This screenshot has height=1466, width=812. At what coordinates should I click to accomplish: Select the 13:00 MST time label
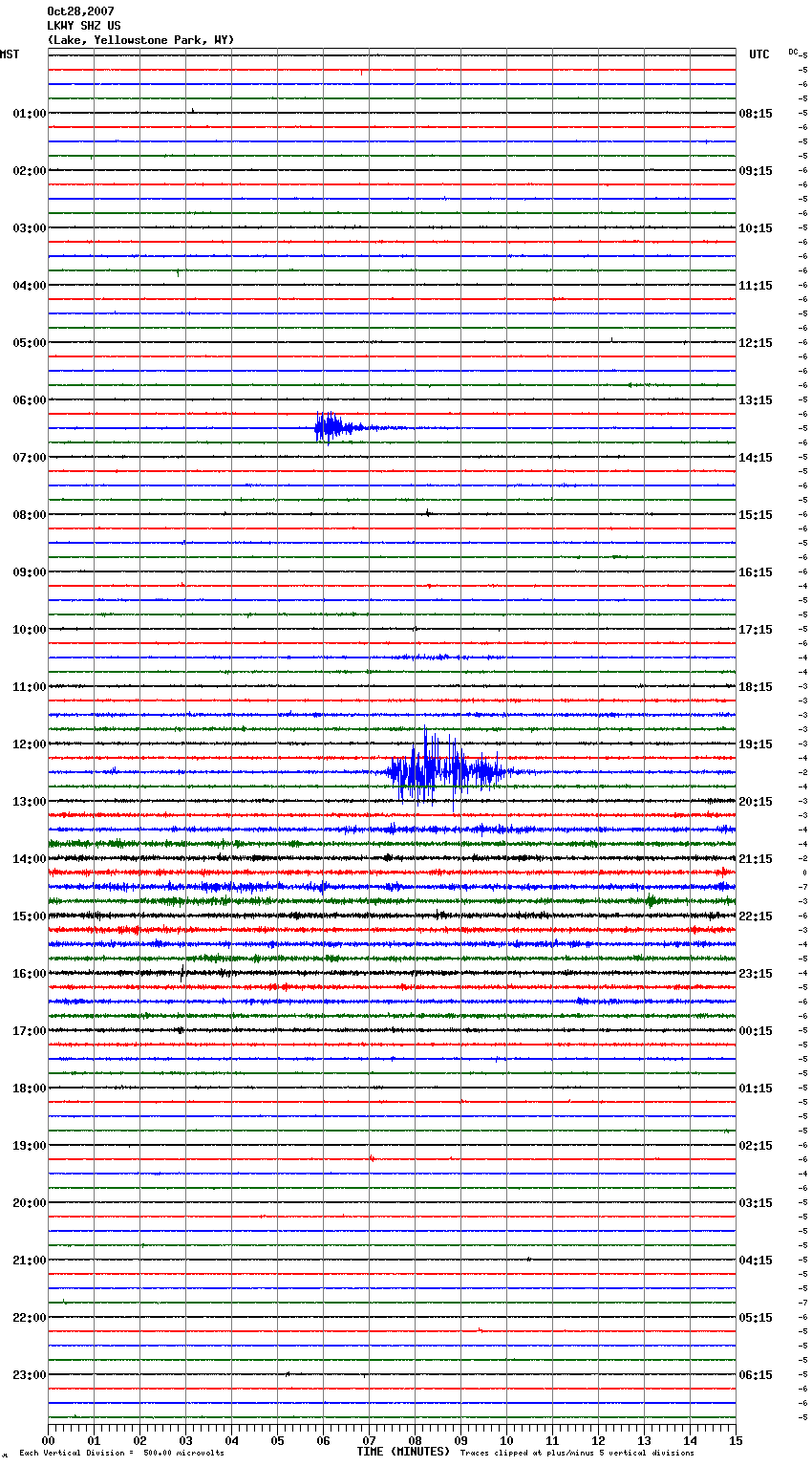[x=30, y=802]
